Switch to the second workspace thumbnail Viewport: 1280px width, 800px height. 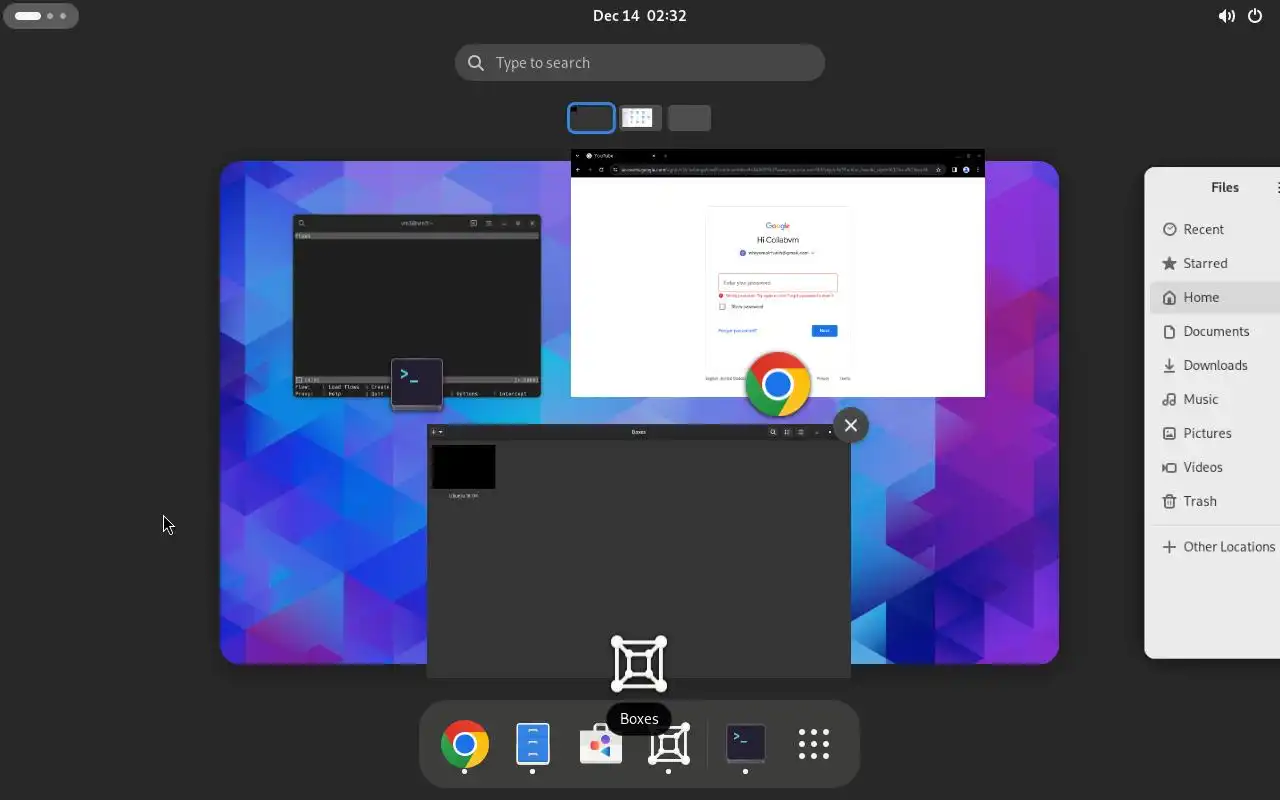[x=640, y=118]
